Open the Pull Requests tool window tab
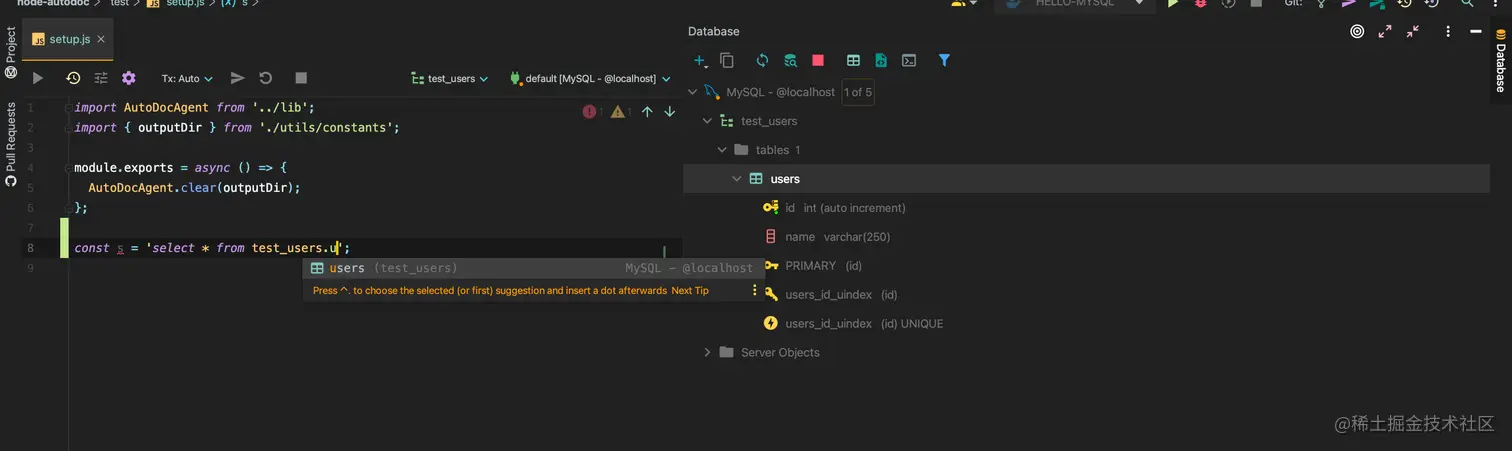 pyautogui.click(x=11, y=145)
